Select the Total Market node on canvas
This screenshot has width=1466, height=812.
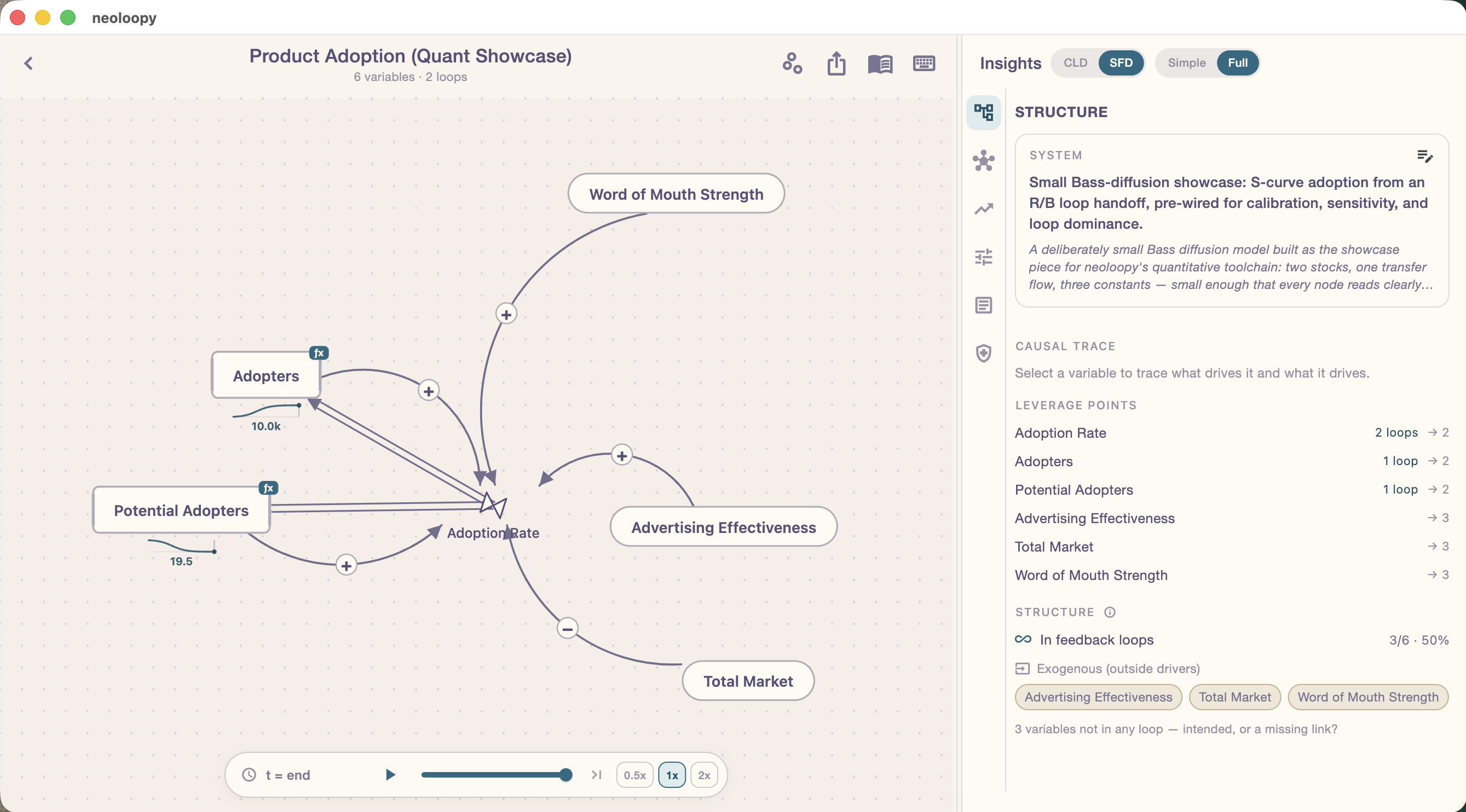click(x=748, y=681)
